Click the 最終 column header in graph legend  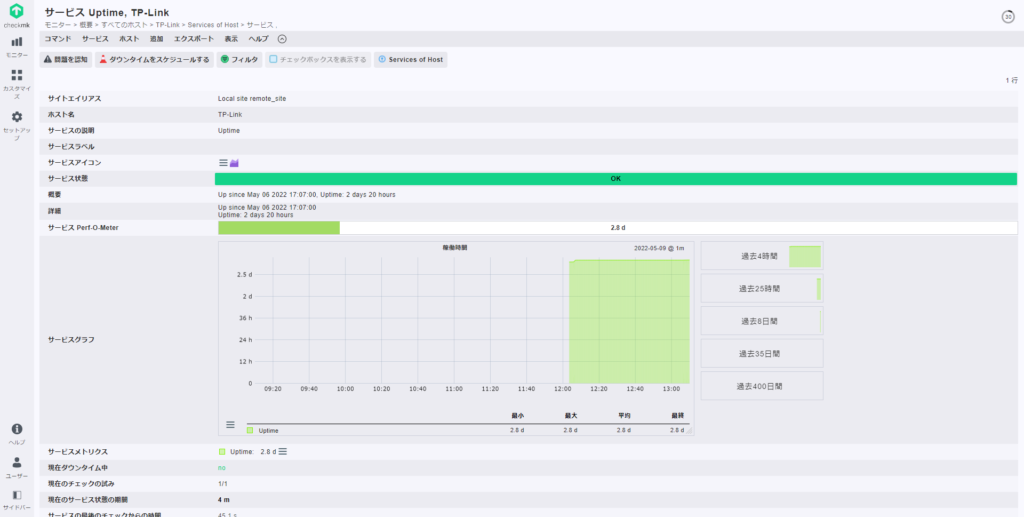click(677, 416)
